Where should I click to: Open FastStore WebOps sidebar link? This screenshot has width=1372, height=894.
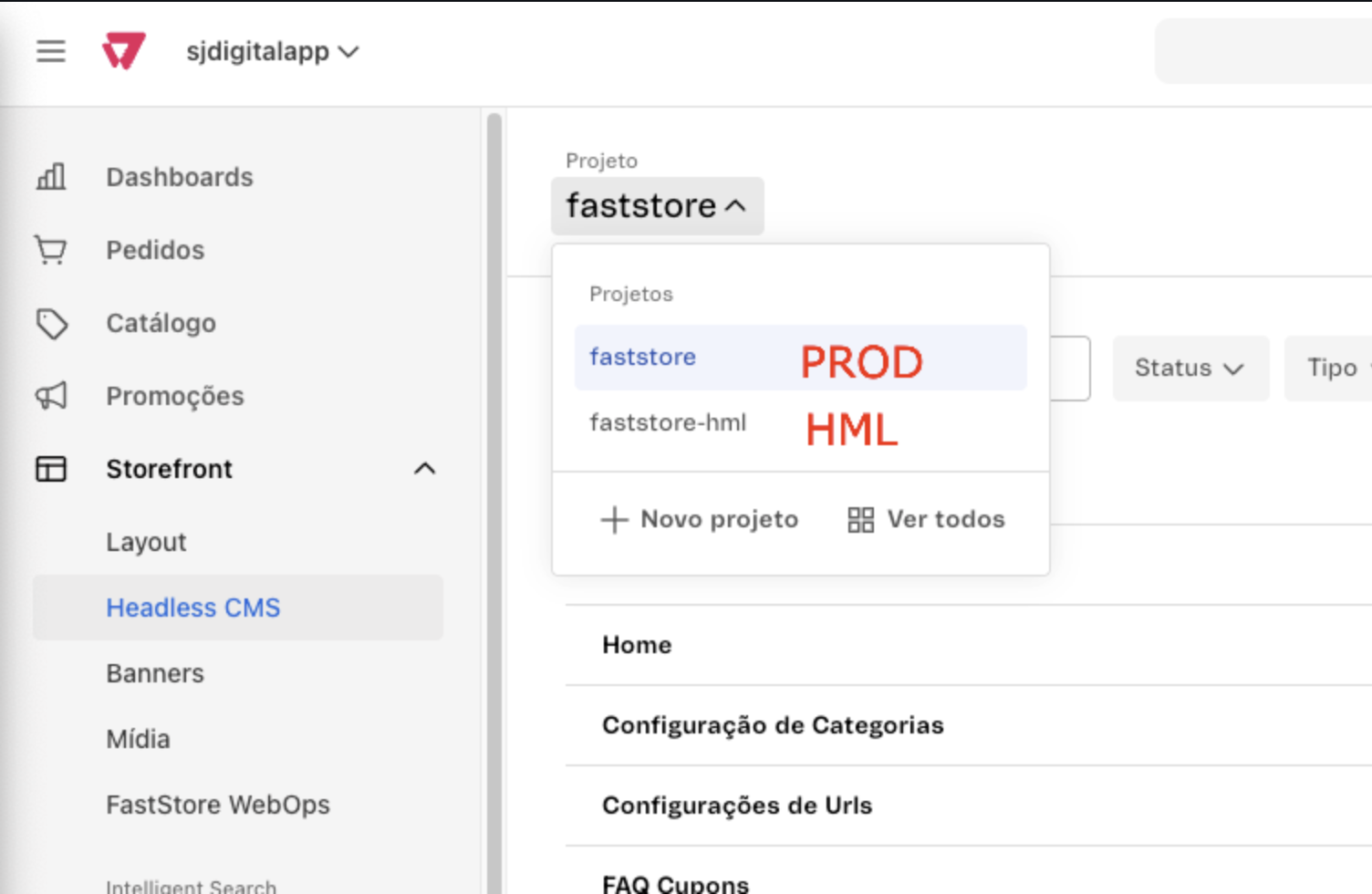coord(218,805)
